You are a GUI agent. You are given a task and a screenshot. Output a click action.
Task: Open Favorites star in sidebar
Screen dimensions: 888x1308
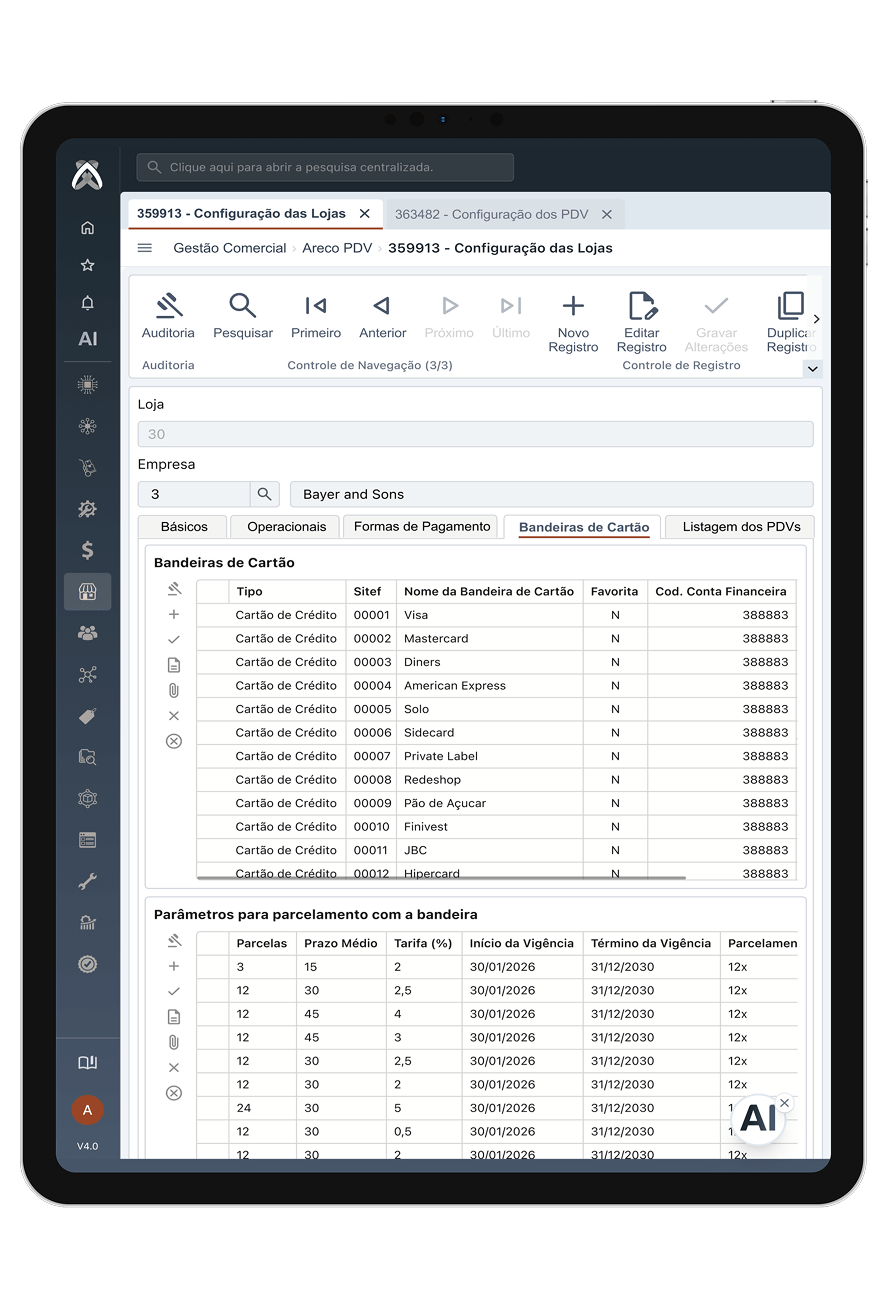[87, 265]
